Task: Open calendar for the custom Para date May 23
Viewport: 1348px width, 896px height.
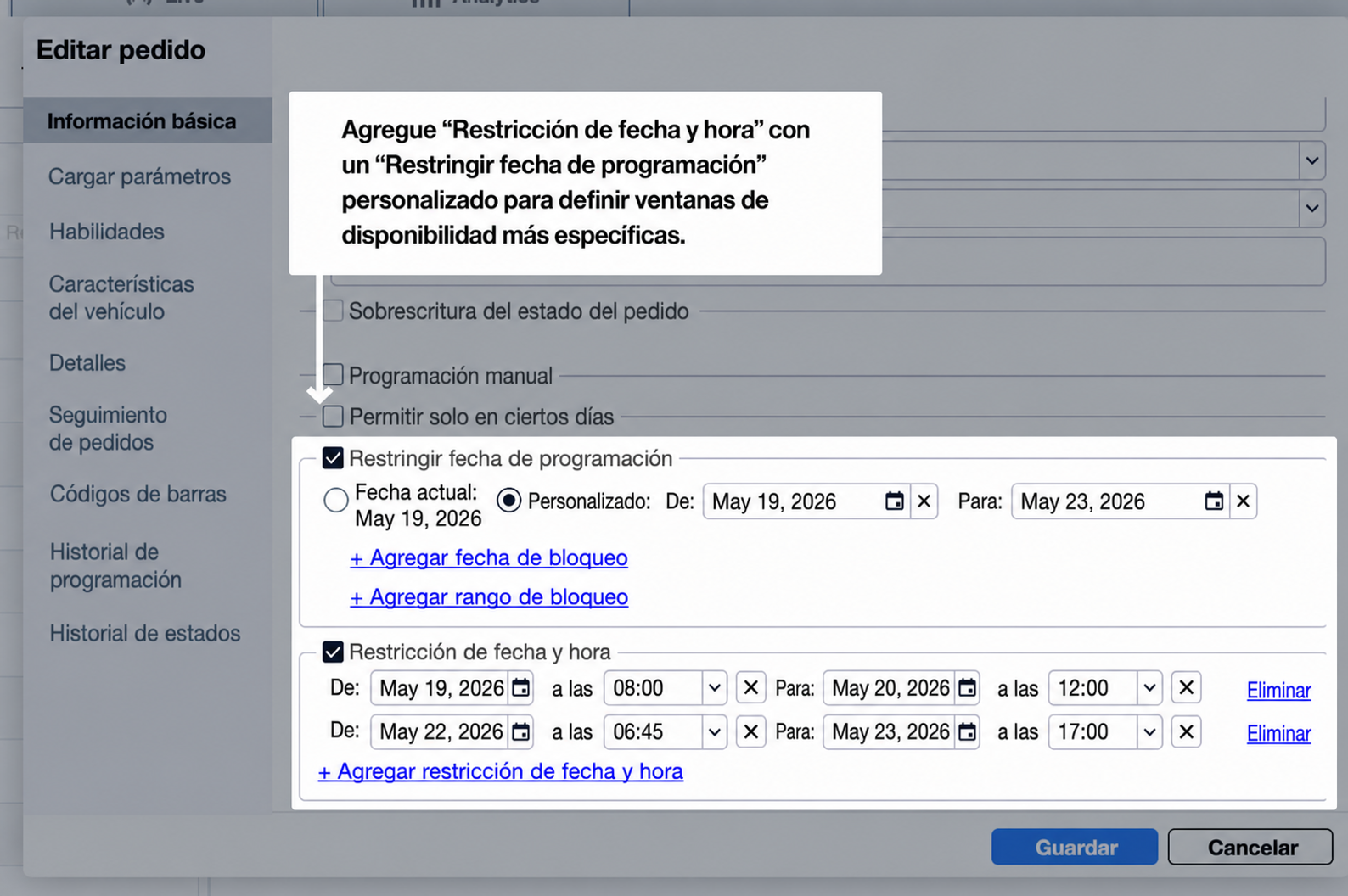Action: point(1214,501)
